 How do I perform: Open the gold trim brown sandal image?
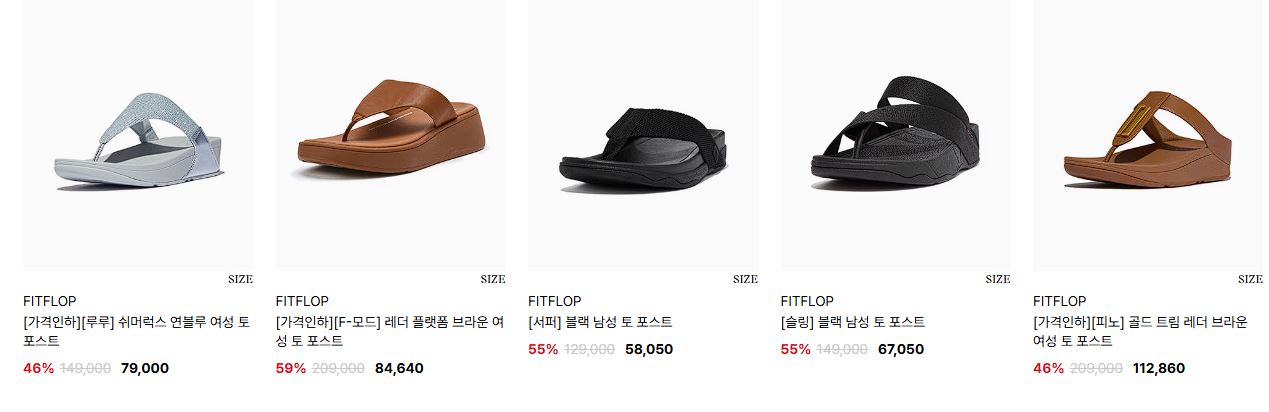pos(1148,135)
